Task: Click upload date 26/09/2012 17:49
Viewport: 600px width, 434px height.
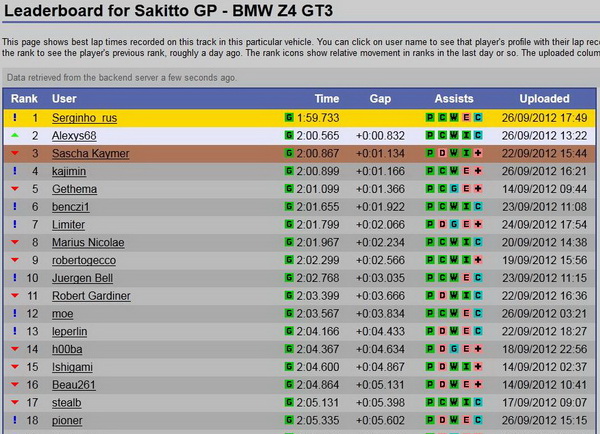Action: click(x=544, y=118)
